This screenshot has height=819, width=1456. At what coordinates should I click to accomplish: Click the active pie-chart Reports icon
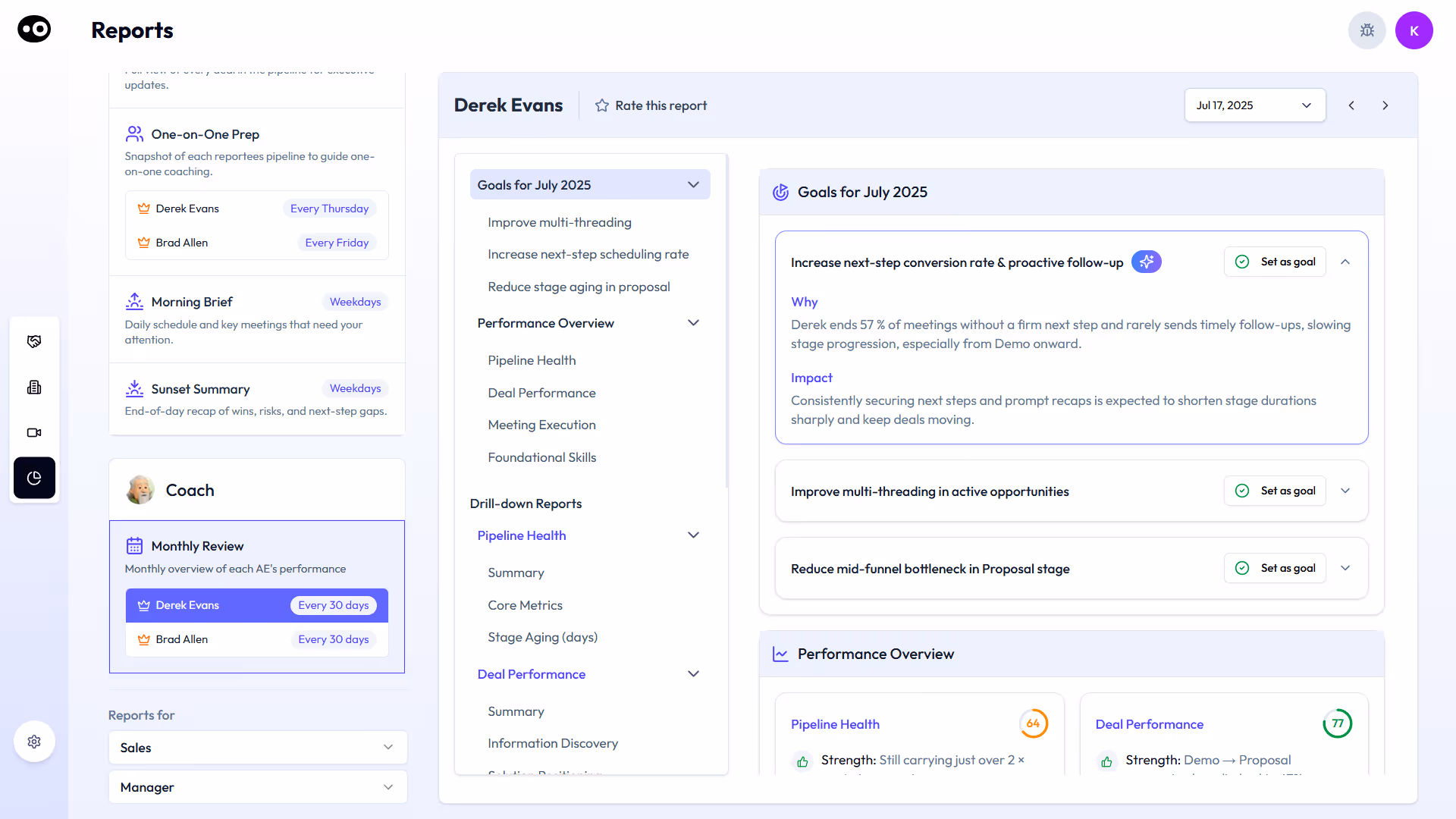(34, 478)
